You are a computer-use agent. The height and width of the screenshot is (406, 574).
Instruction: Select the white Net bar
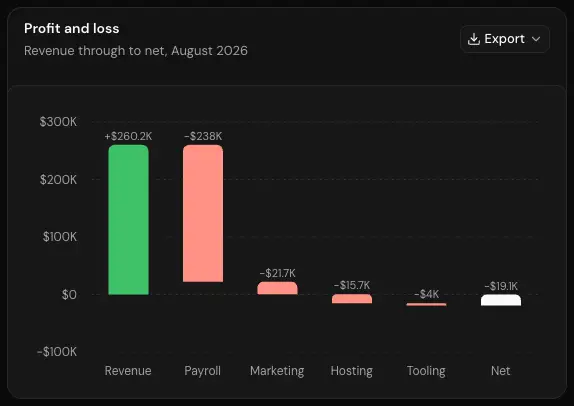(x=501, y=300)
